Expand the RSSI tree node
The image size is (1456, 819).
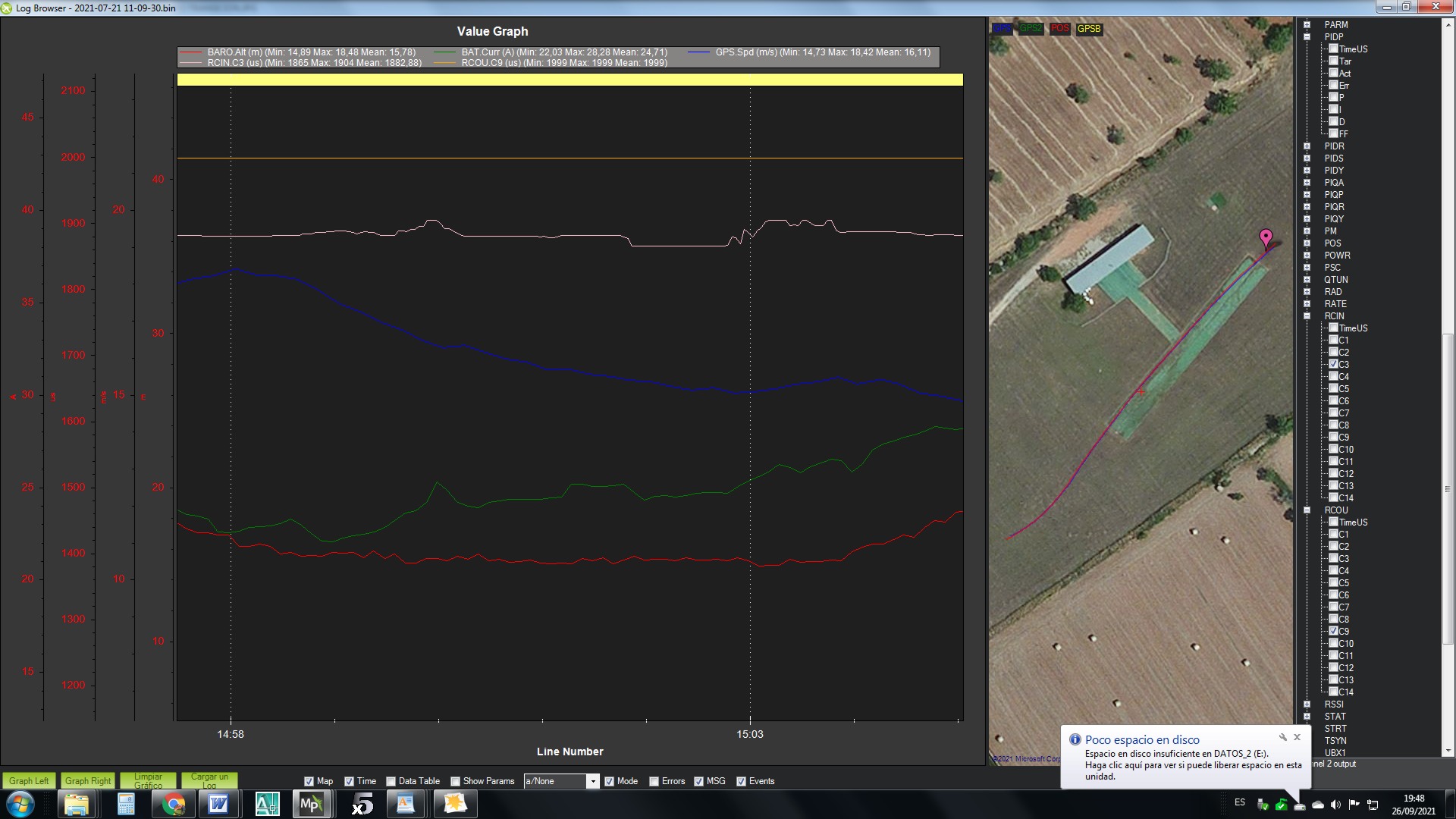click(x=1307, y=704)
